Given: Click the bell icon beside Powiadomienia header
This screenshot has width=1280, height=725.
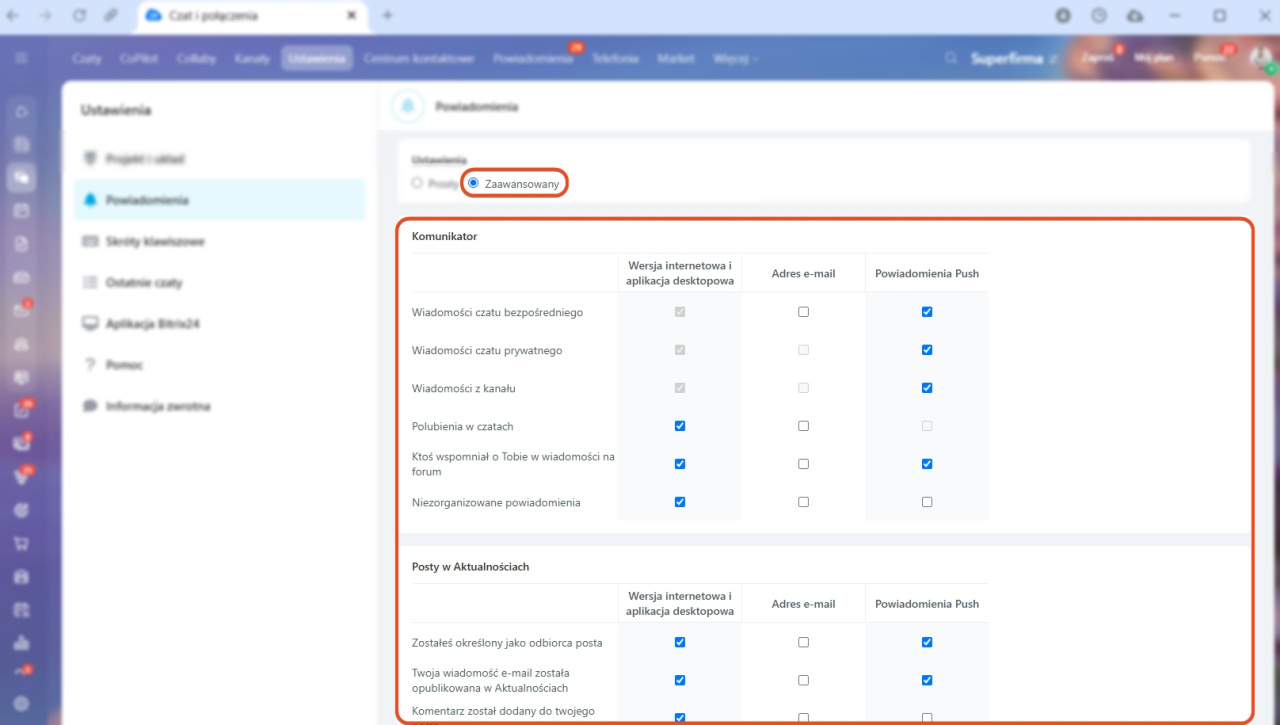Looking at the screenshot, I should click(407, 106).
